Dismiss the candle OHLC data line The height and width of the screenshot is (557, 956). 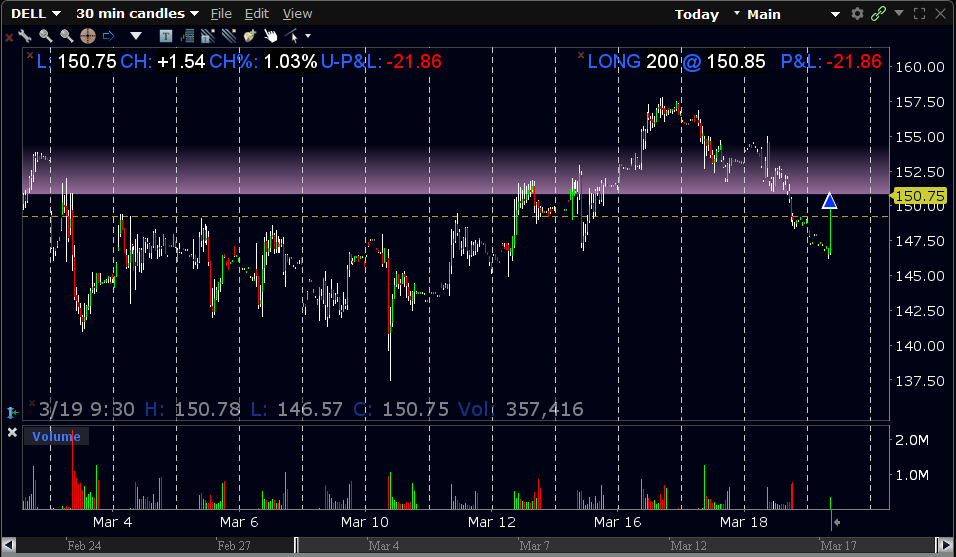[x=32, y=403]
